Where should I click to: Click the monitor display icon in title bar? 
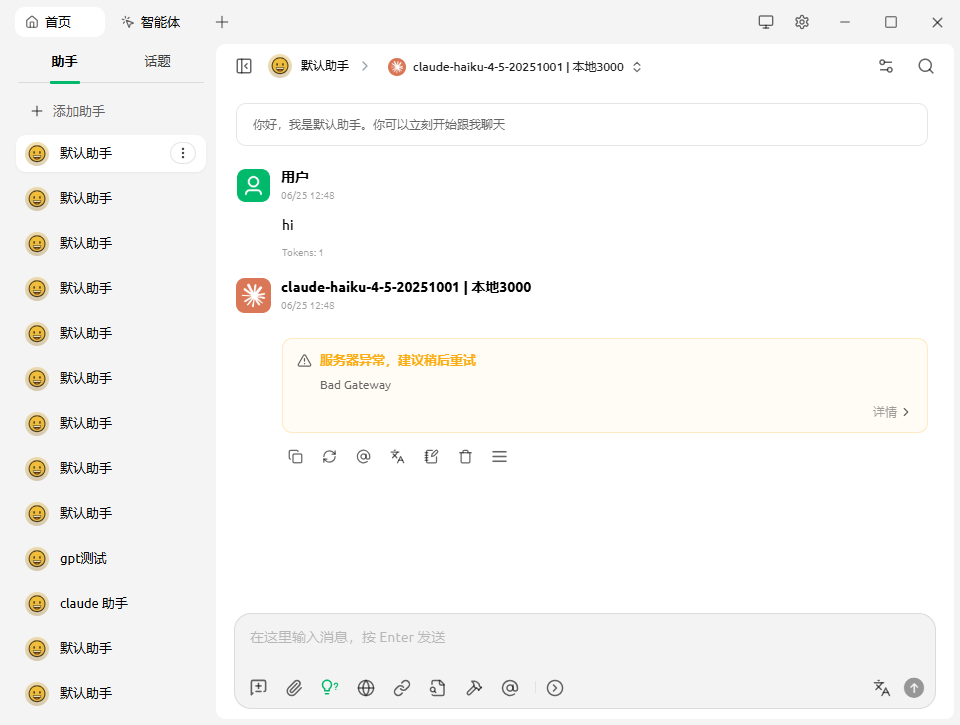click(765, 23)
